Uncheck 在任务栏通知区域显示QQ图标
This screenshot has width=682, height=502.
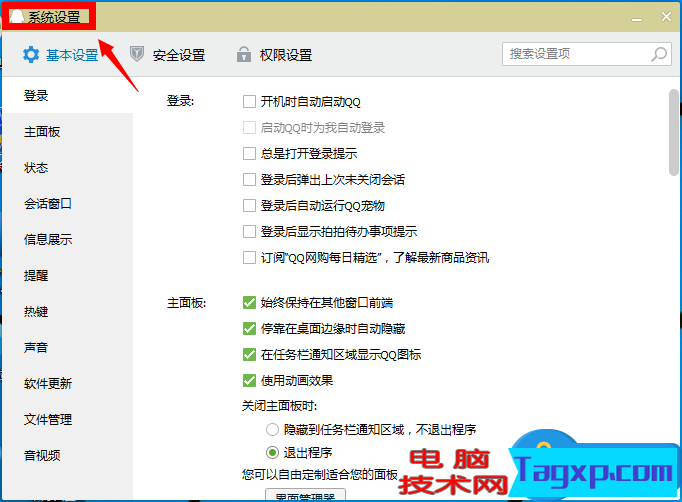[249, 355]
